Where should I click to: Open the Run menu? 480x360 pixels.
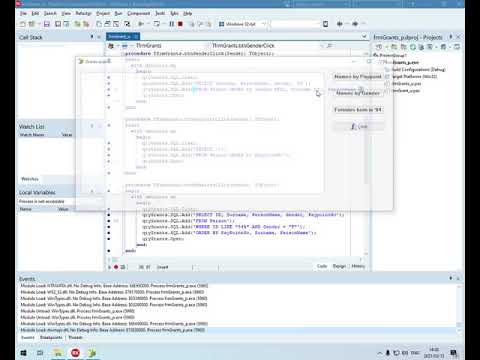(x=118, y=13)
